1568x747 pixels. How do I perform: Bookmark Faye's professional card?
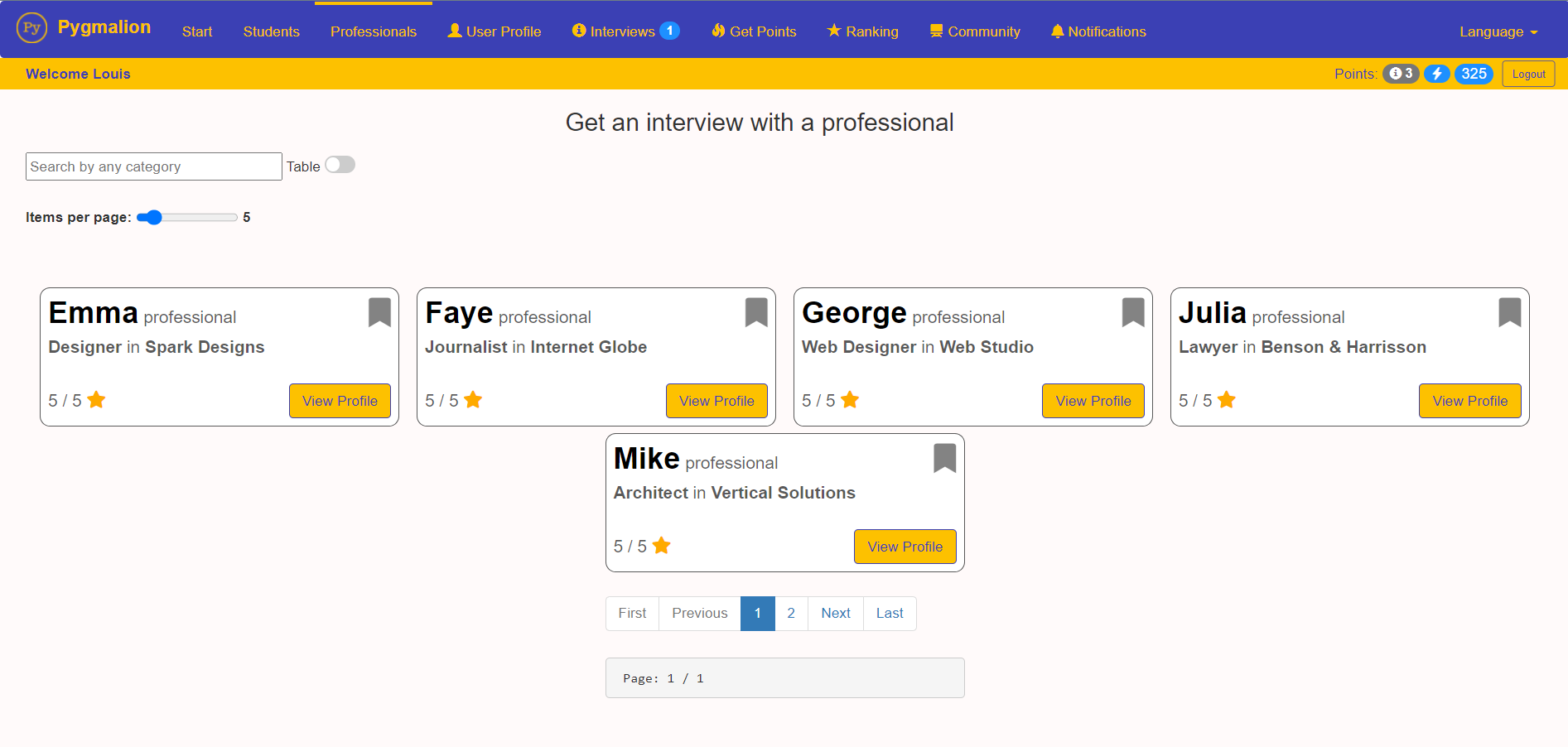click(756, 312)
